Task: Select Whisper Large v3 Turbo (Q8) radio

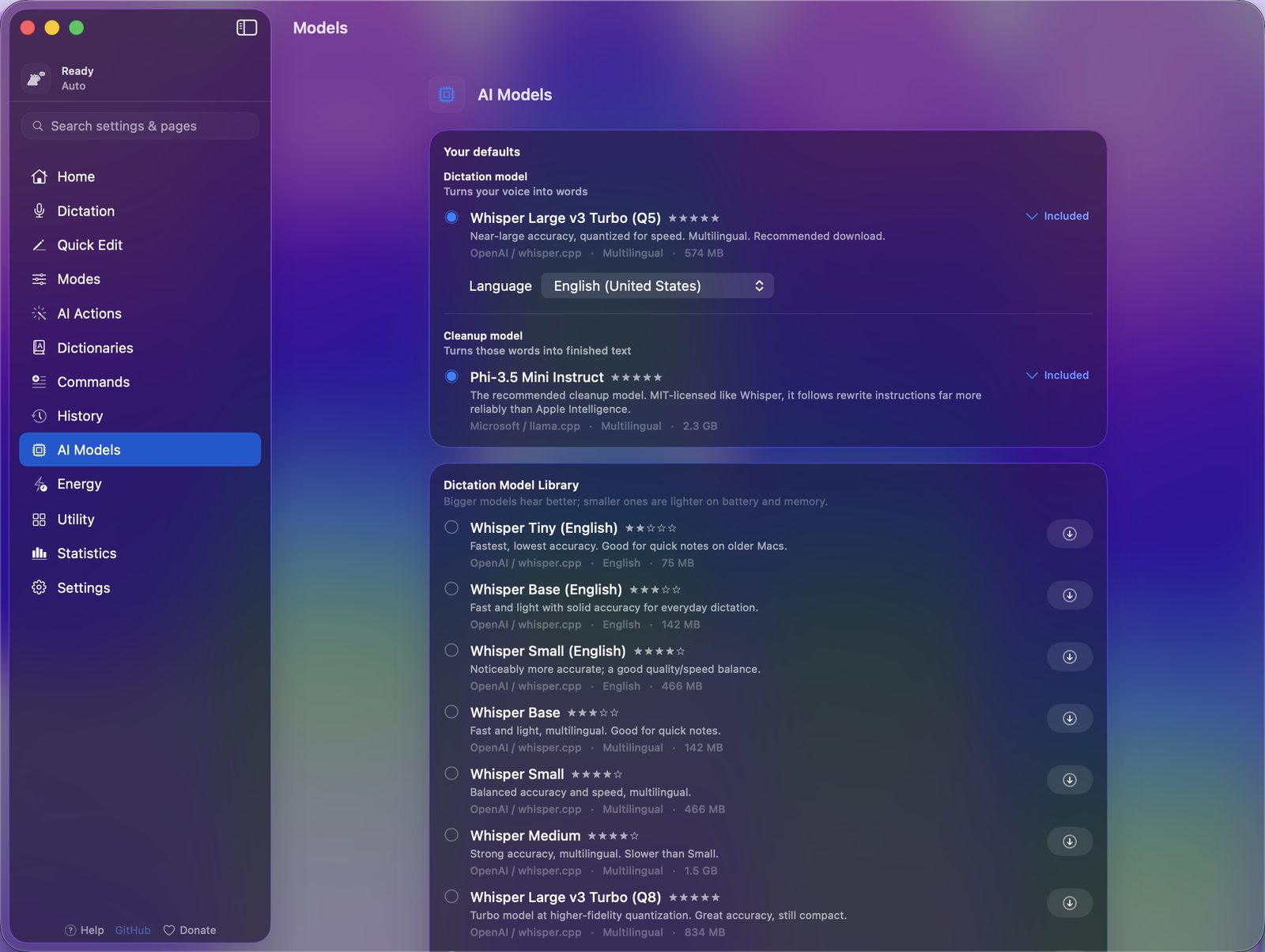Action: pyautogui.click(x=451, y=897)
